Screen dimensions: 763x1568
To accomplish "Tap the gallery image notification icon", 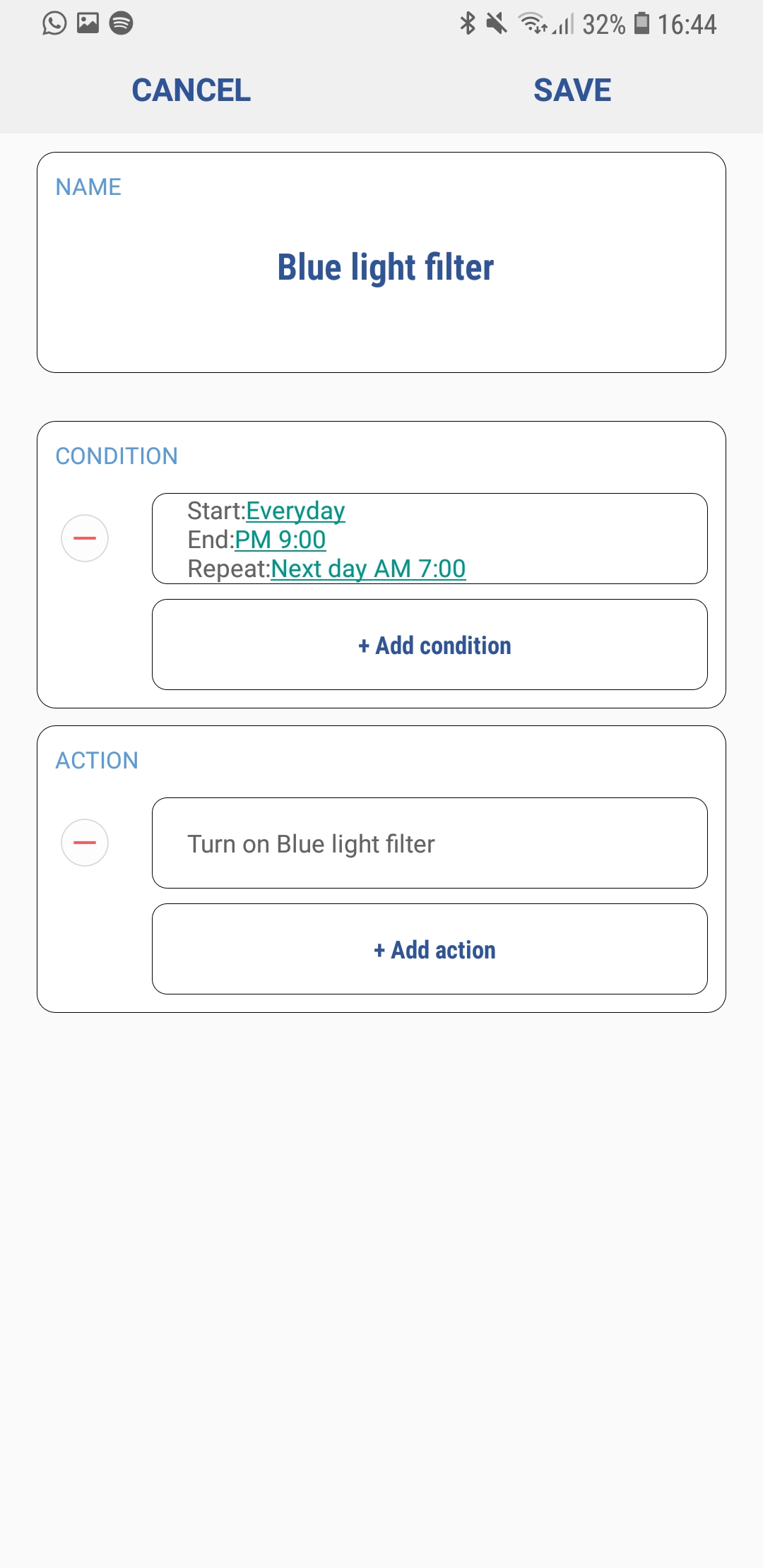I will [88, 23].
